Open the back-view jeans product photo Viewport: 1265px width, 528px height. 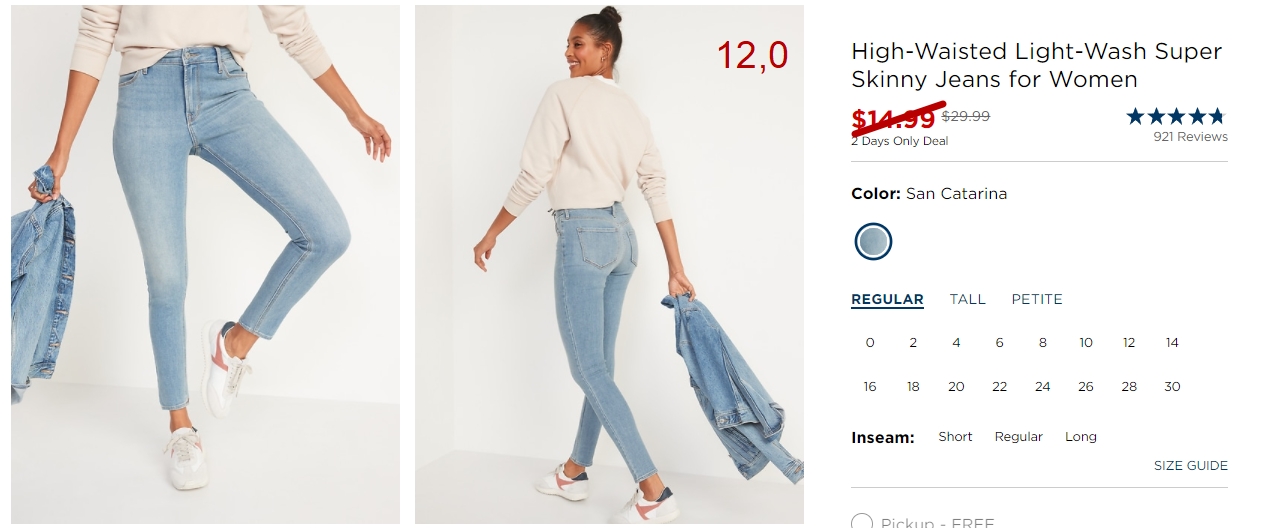pos(609,264)
